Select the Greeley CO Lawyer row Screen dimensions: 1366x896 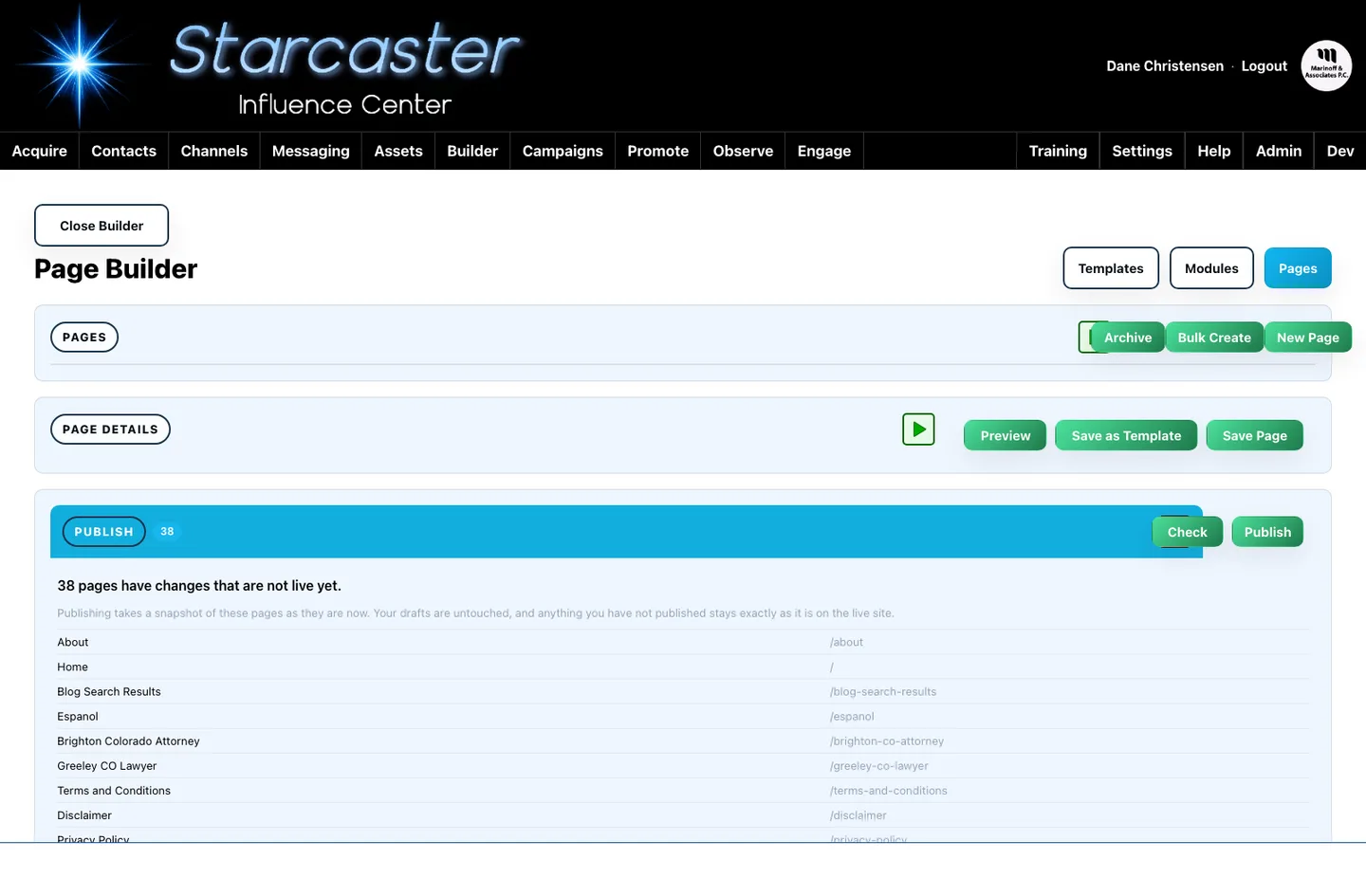coord(683,765)
